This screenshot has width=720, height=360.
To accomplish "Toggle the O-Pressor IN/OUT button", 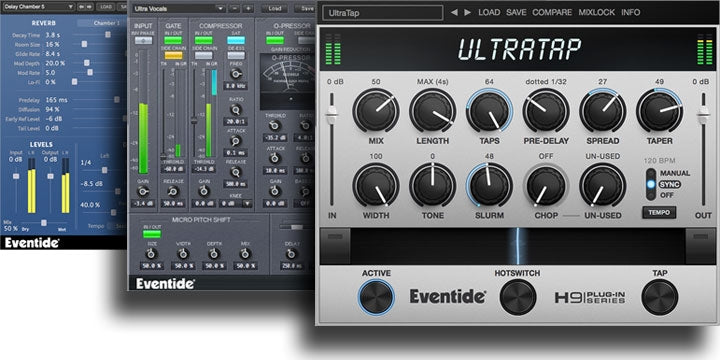I will tap(275, 40).
